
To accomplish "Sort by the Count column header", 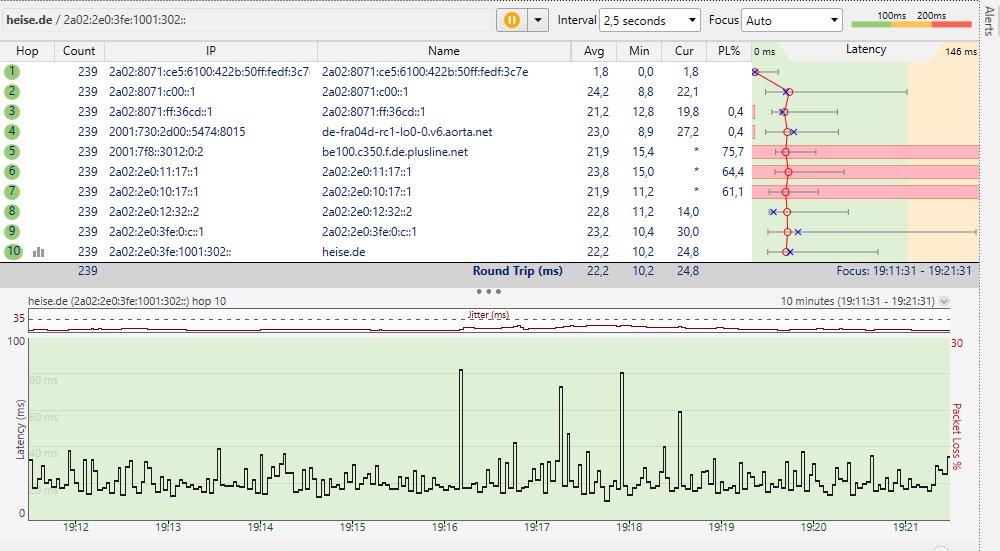I will [79, 51].
